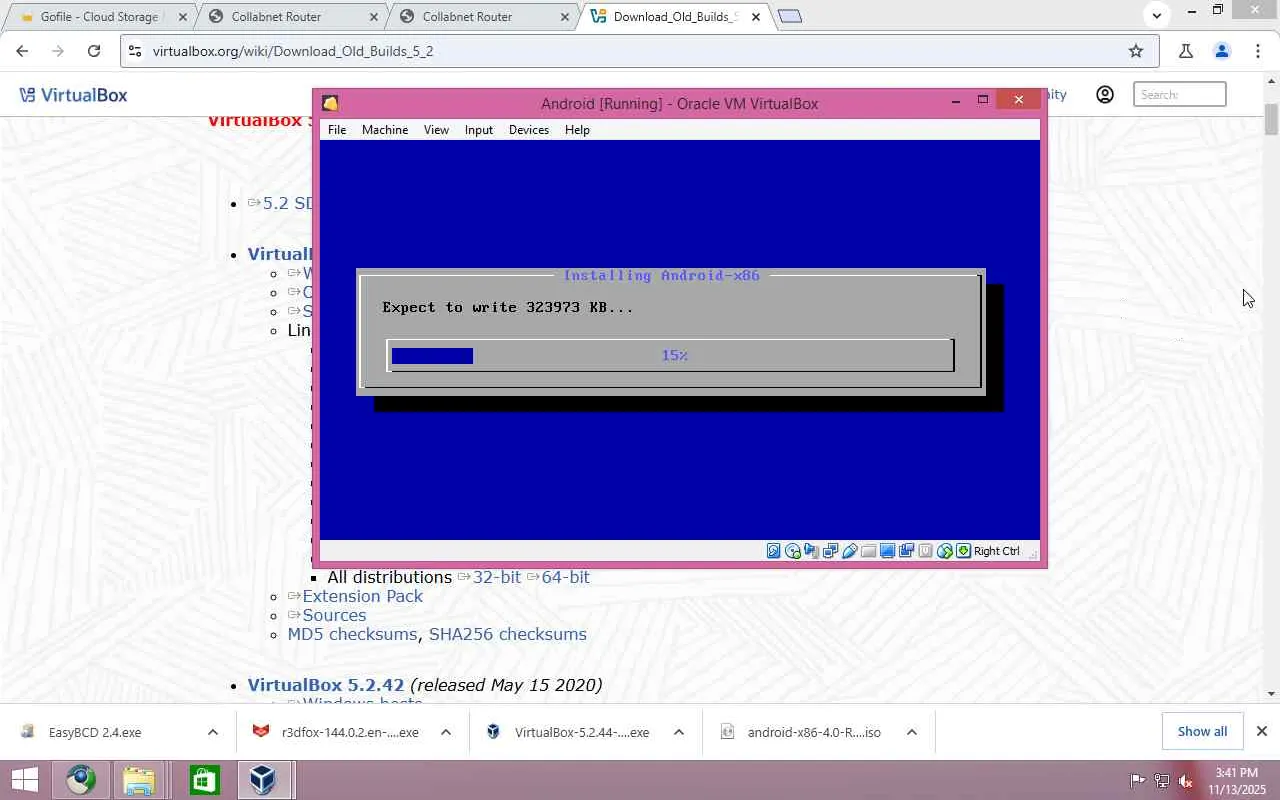Open Chrome's three-dot menu
The width and height of the screenshot is (1280, 800).
tap(1258, 51)
